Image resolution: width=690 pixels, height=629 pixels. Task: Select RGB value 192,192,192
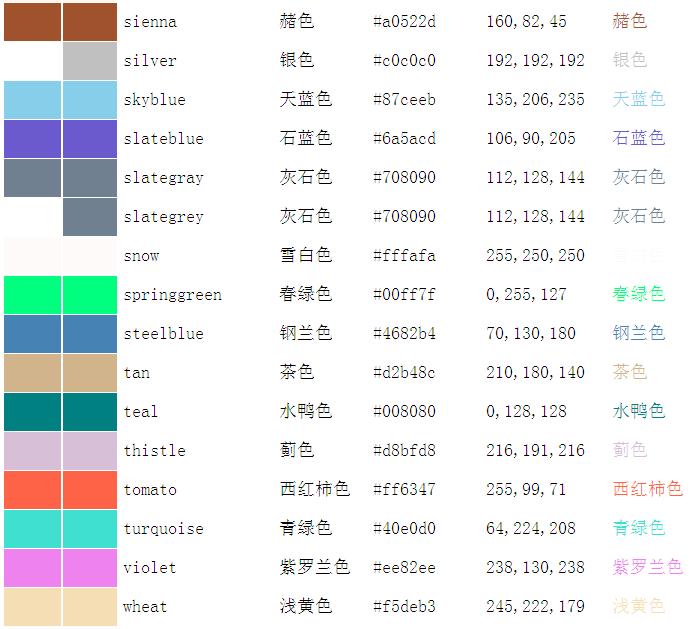536,61
